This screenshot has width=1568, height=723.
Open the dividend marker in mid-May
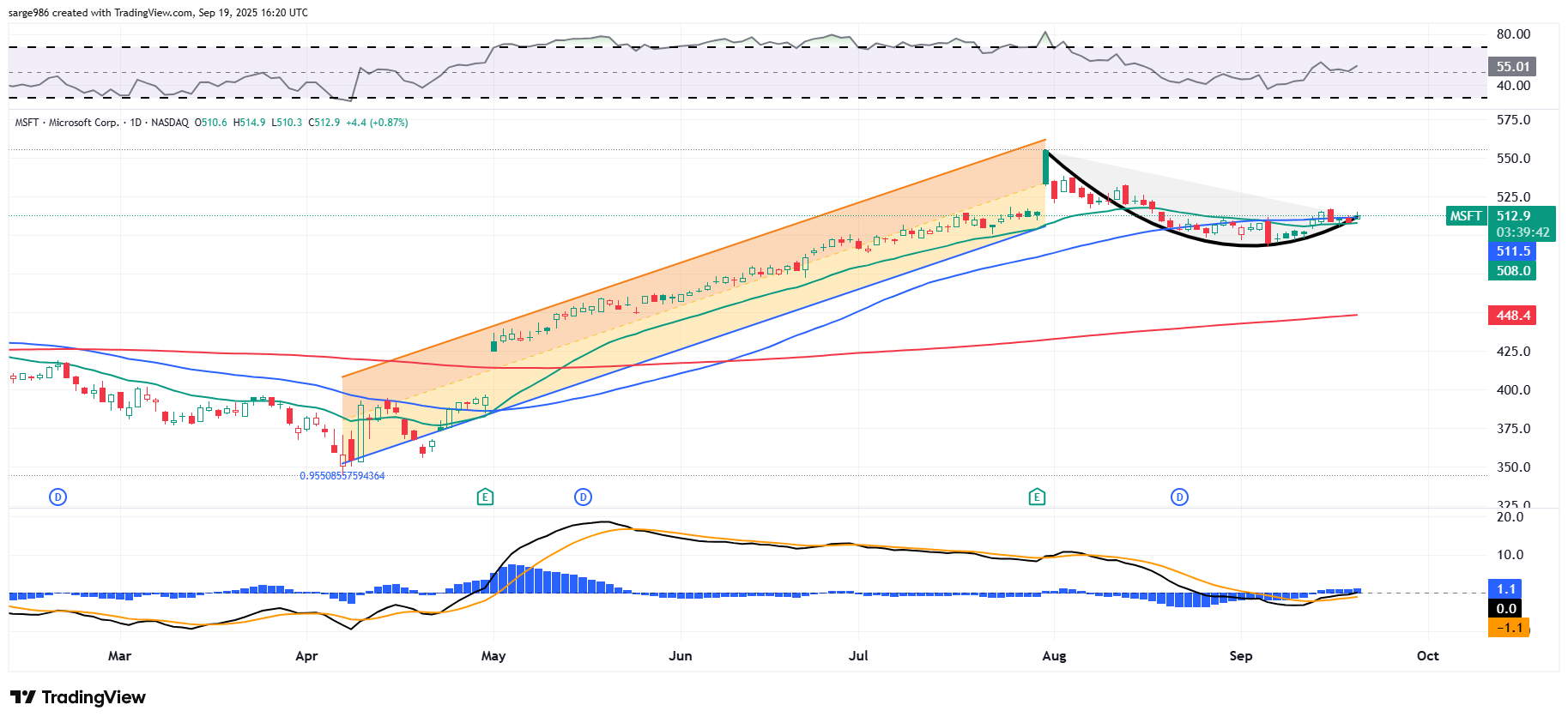point(583,497)
